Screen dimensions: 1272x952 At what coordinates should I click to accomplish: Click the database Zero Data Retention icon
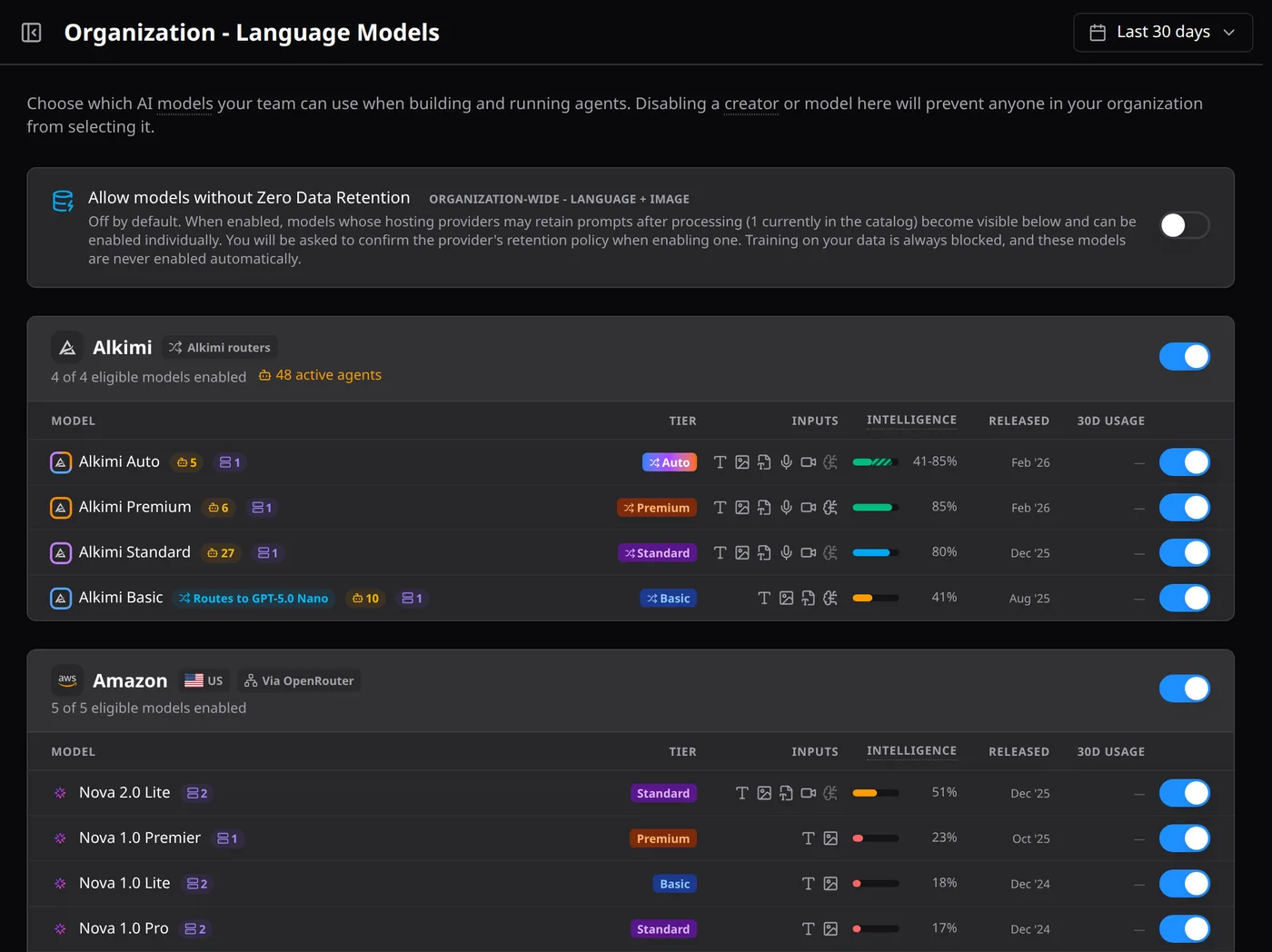(x=63, y=201)
